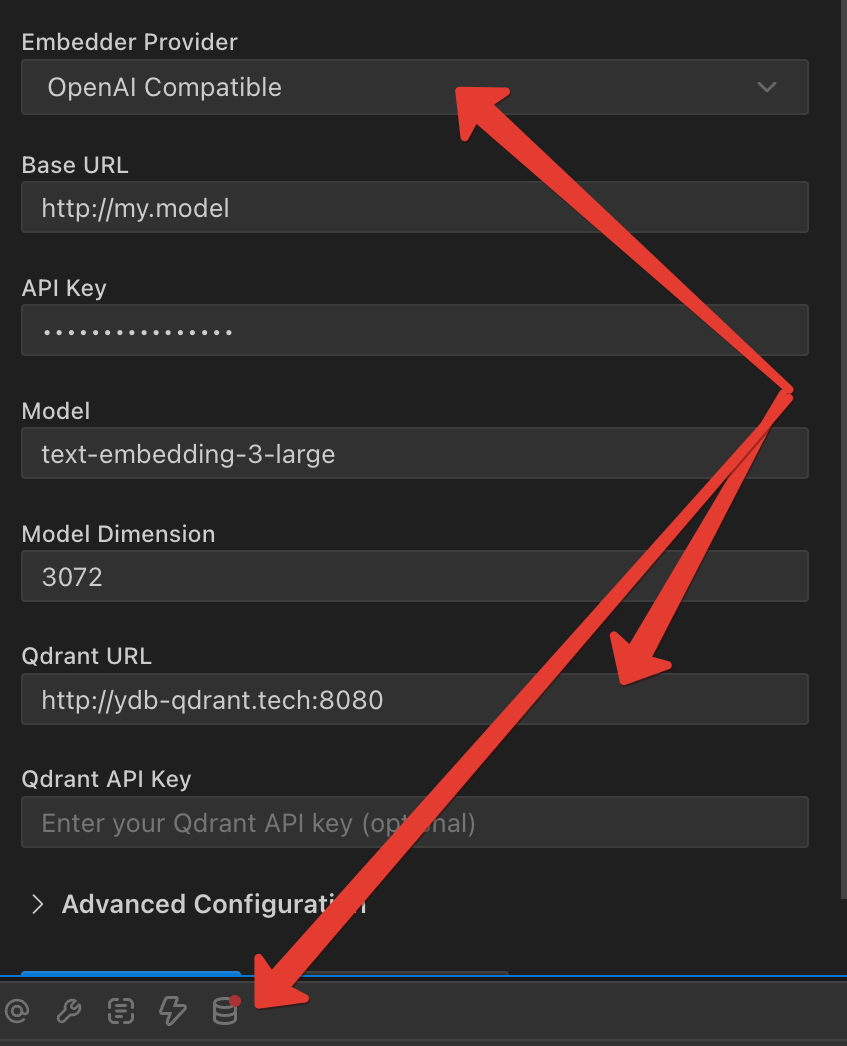Viewport: 847px width, 1046px height.
Task: Focus the optional Qdrant API Key field
Action: [415, 822]
